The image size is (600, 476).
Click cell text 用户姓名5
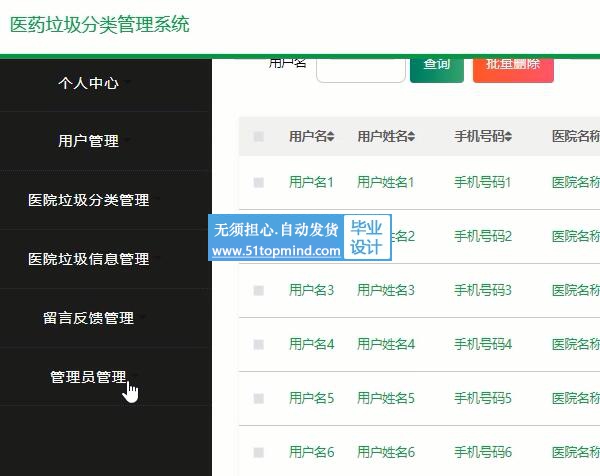[386, 398]
